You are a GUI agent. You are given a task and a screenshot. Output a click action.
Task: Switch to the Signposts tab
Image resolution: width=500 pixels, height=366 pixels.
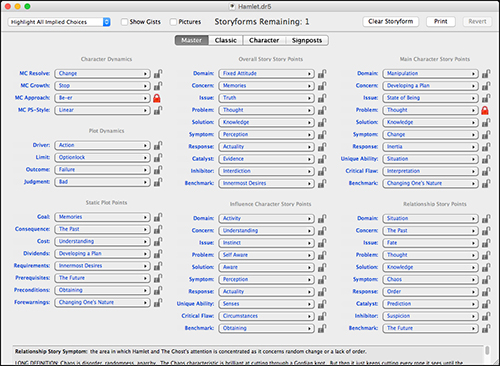click(x=307, y=40)
